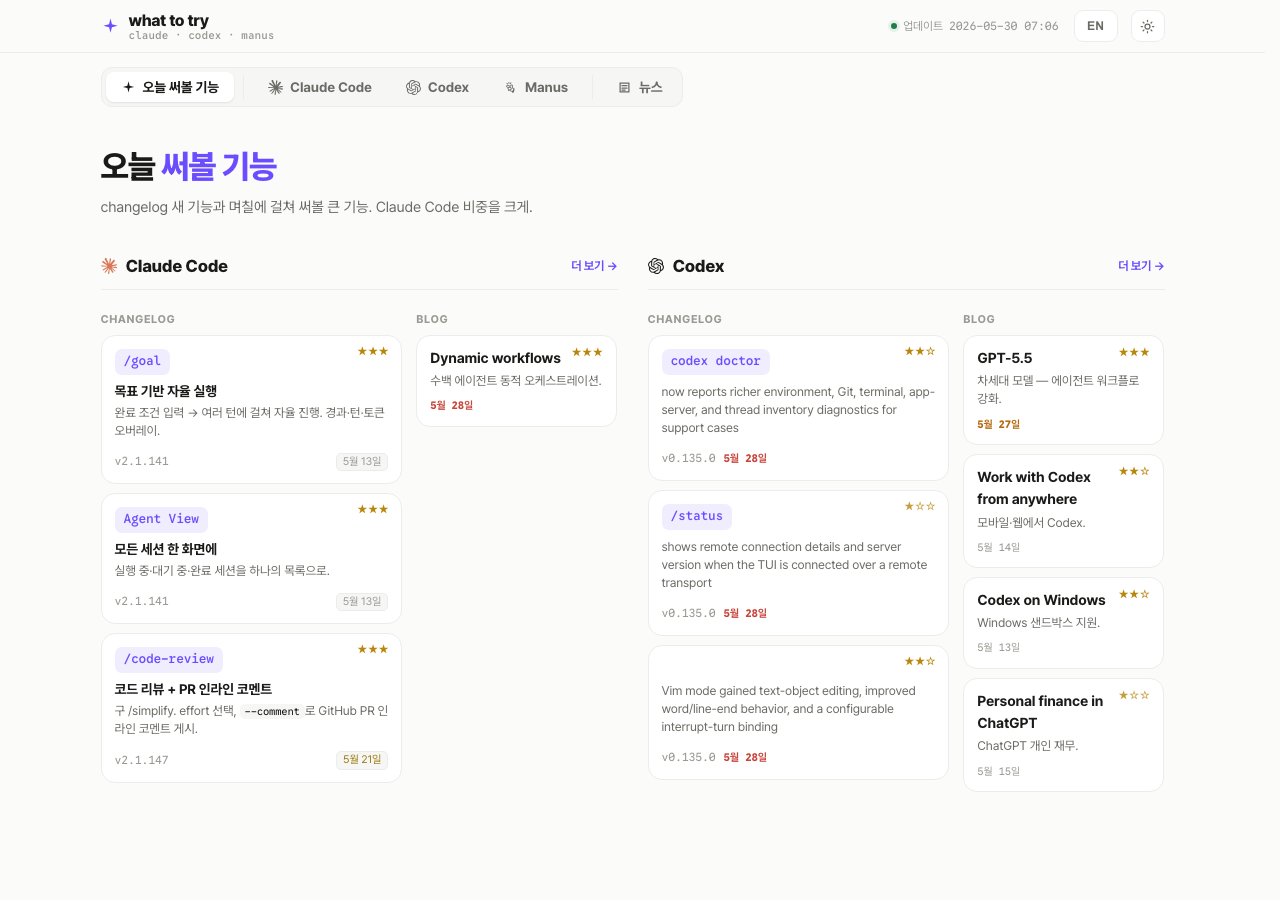Follow the '더 보기' link for Codex
1280x900 pixels.
tap(1141, 266)
